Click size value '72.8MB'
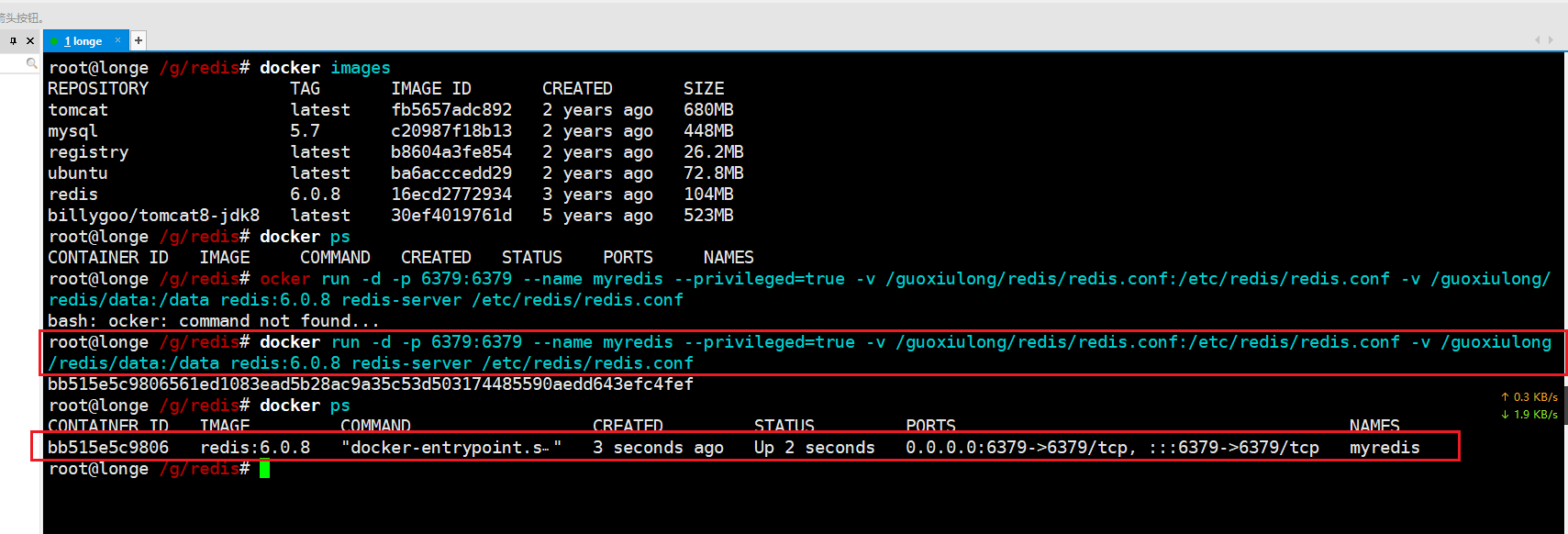 tap(714, 173)
